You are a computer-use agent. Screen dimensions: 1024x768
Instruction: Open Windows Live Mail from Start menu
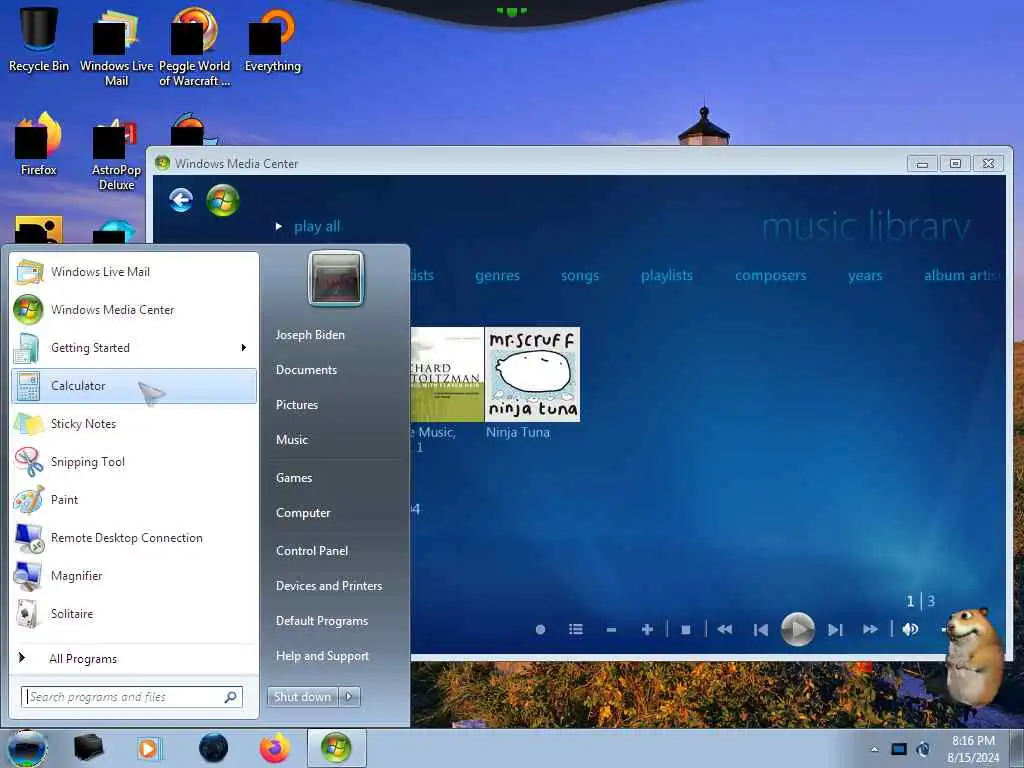click(x=134, y=272)
